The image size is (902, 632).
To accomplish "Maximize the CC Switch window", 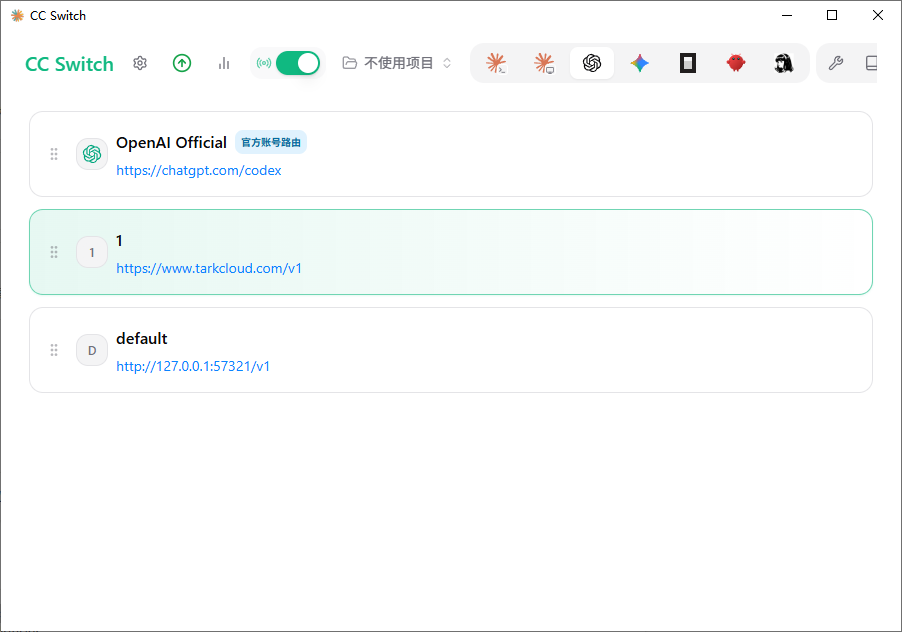I will click(x=832, y=16).
